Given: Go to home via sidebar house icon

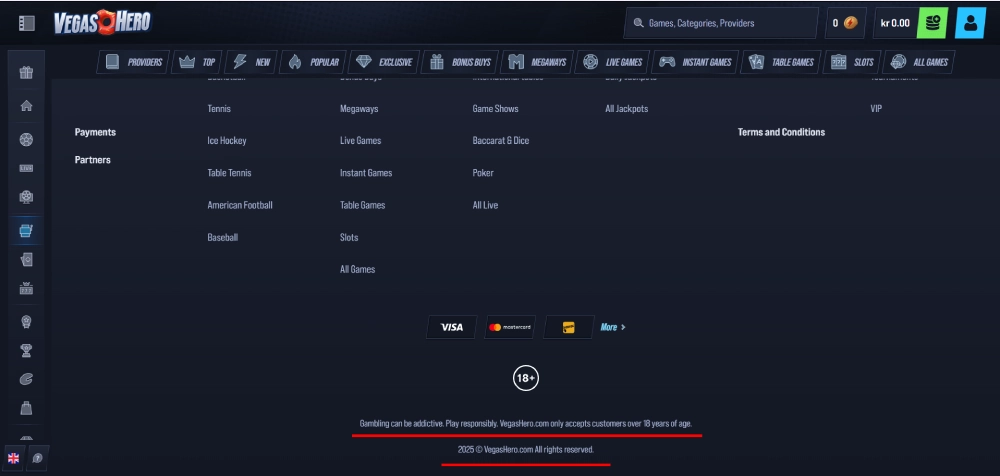Looking at the screenshot, I should pos(27,106).
